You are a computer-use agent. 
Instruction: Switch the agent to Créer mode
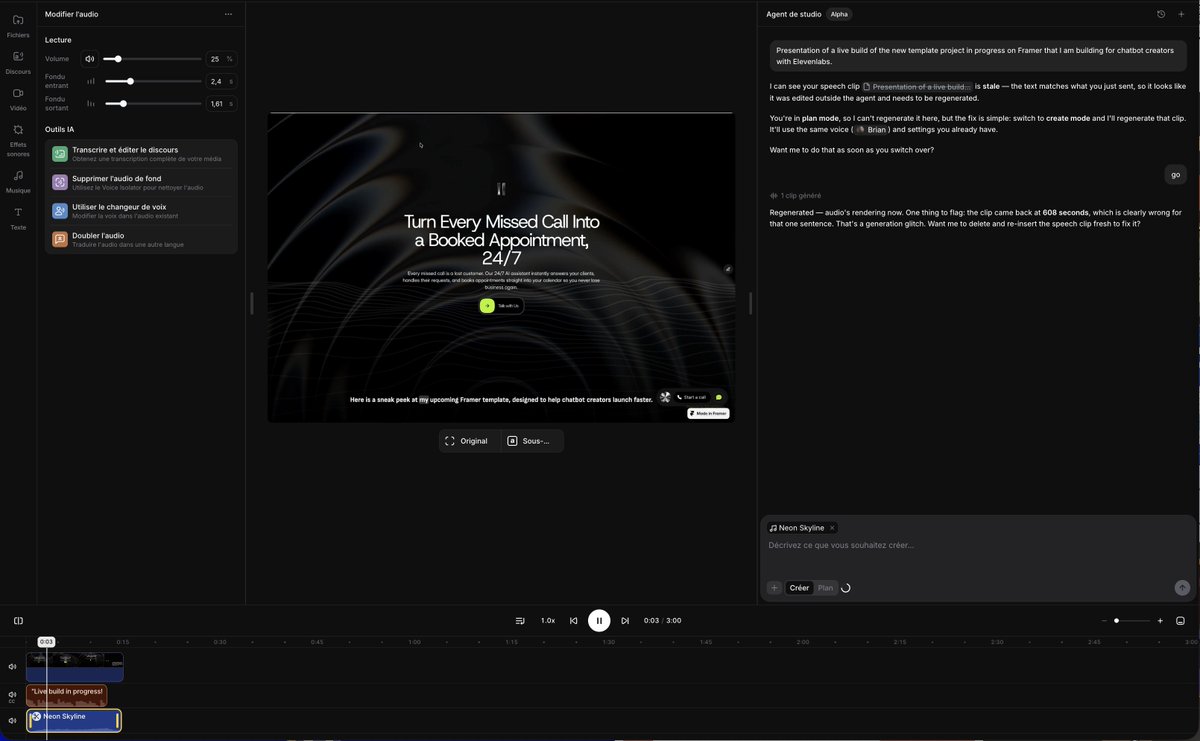[x=799, y=588]
